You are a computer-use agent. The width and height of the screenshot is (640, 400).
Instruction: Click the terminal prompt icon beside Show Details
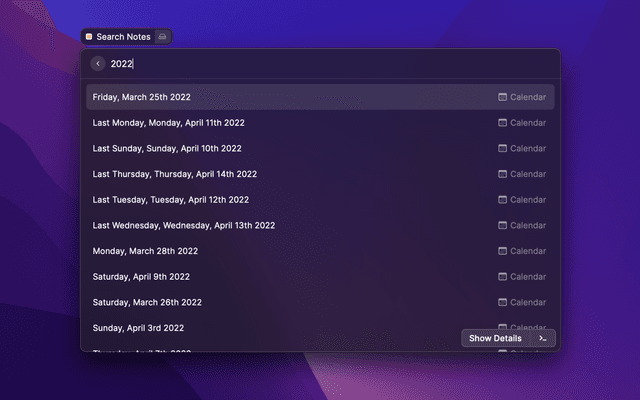(542, 338)
